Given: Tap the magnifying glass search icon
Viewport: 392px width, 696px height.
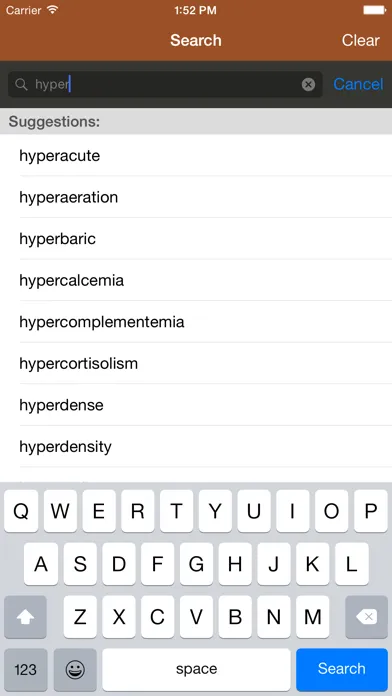Looking at the screenshot, I should 21,84.
